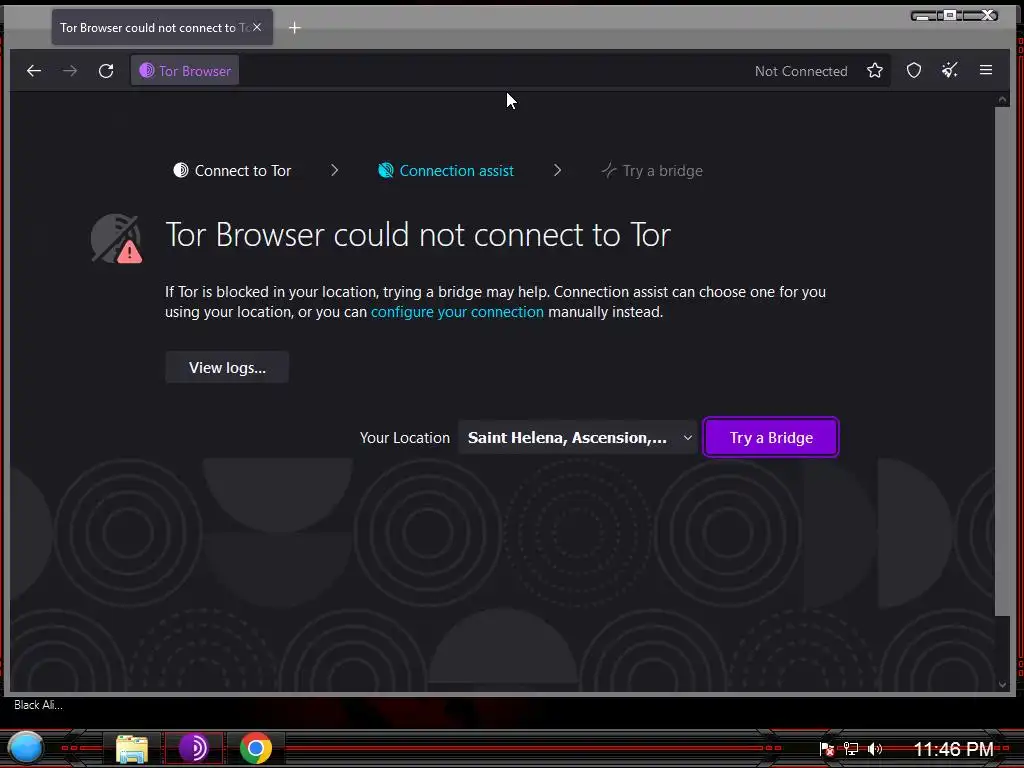Click the 'Connect to Tor' breadcrumb

click(232, 170)
